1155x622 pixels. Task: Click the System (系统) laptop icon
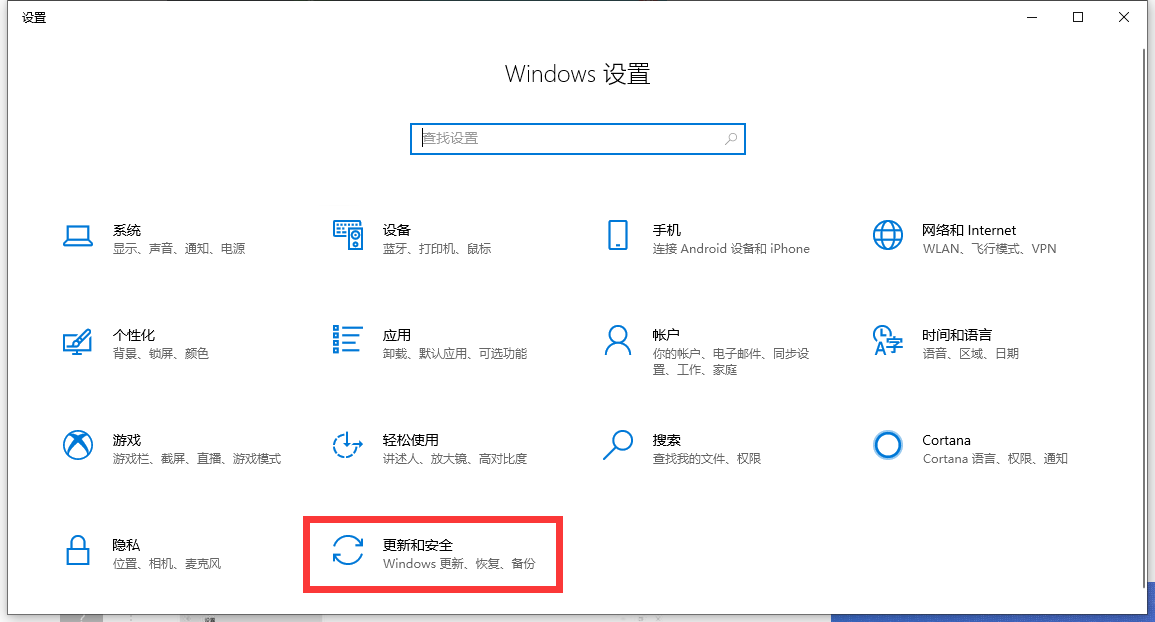click(x=78, y=236)
